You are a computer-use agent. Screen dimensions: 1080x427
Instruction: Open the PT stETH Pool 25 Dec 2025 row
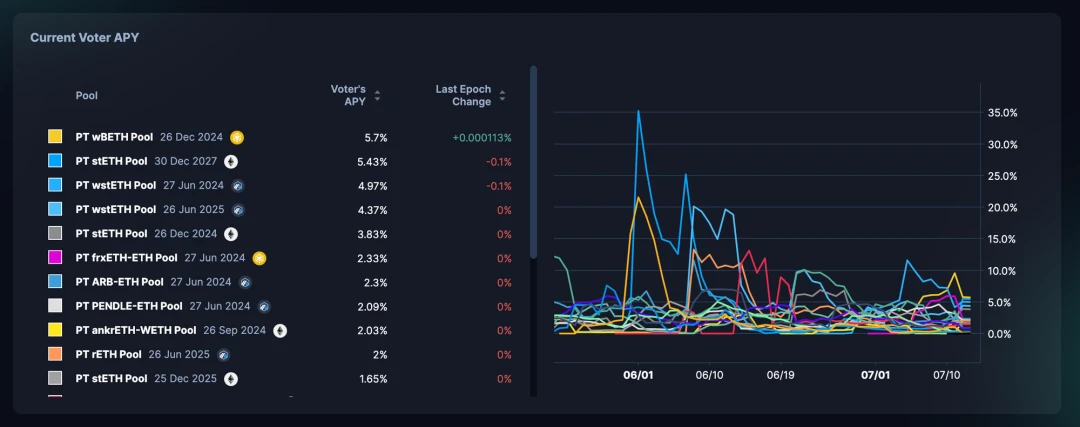coord(280,379)
